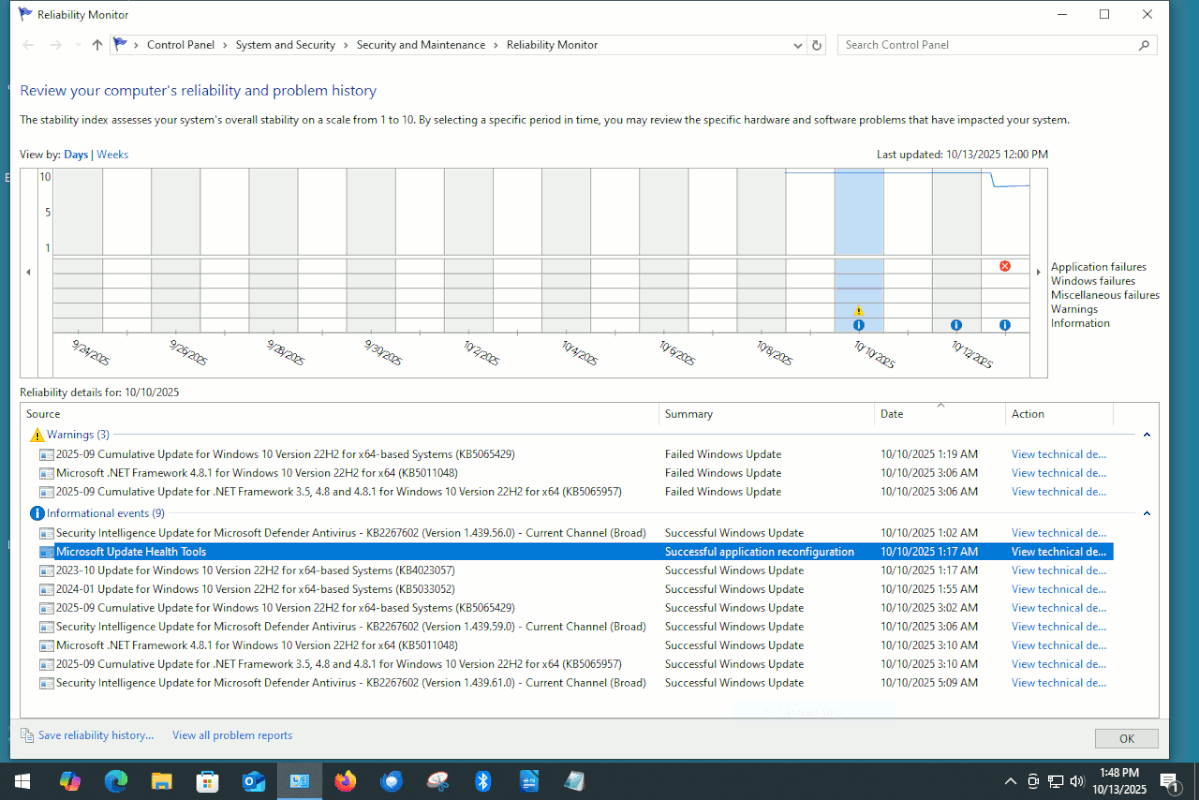Screen dimensions: 1199x800
Task: Open Microsoft Store from the taskbar
Action: coord(207,781)
